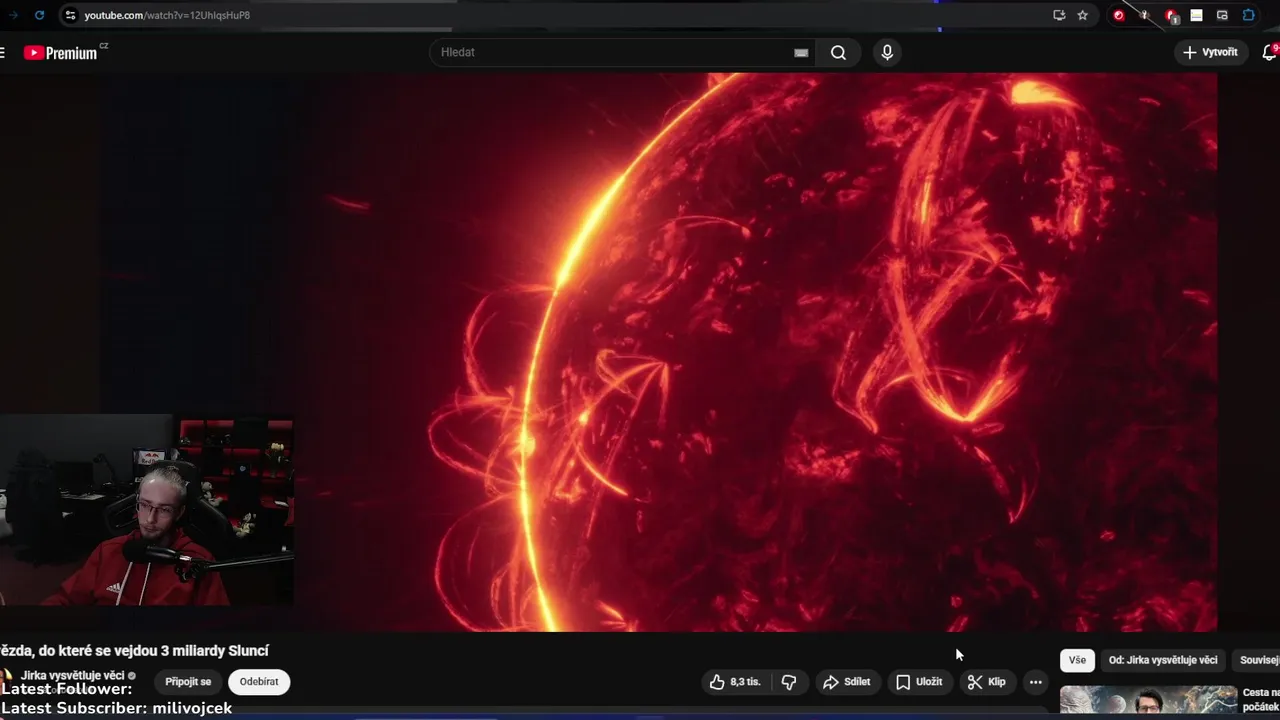Bookmark this page with the star
This screenshot has height=720, width=1280.
point(1082,15)
